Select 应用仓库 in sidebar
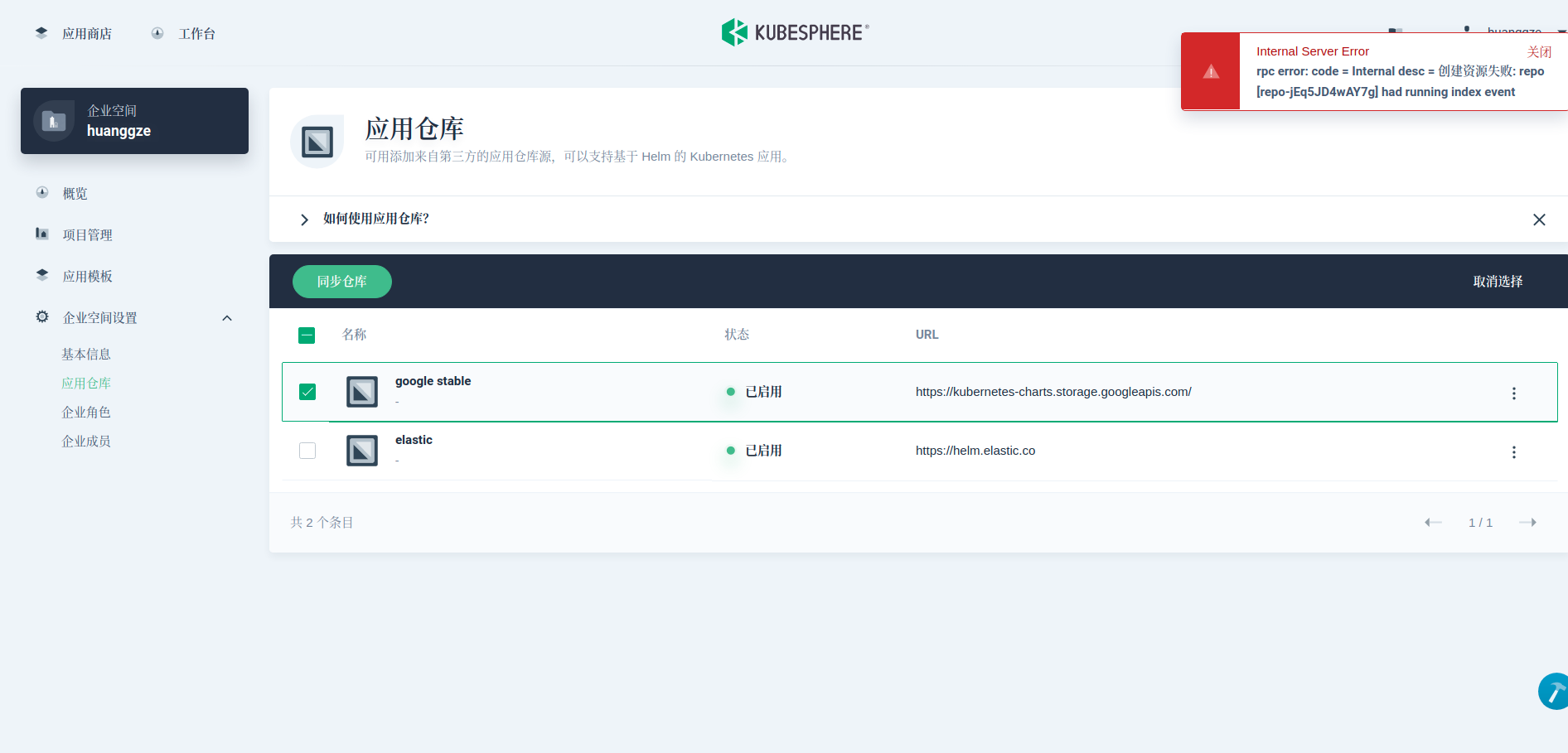This screenshot has height=753, width=1568. click(86, 383)
